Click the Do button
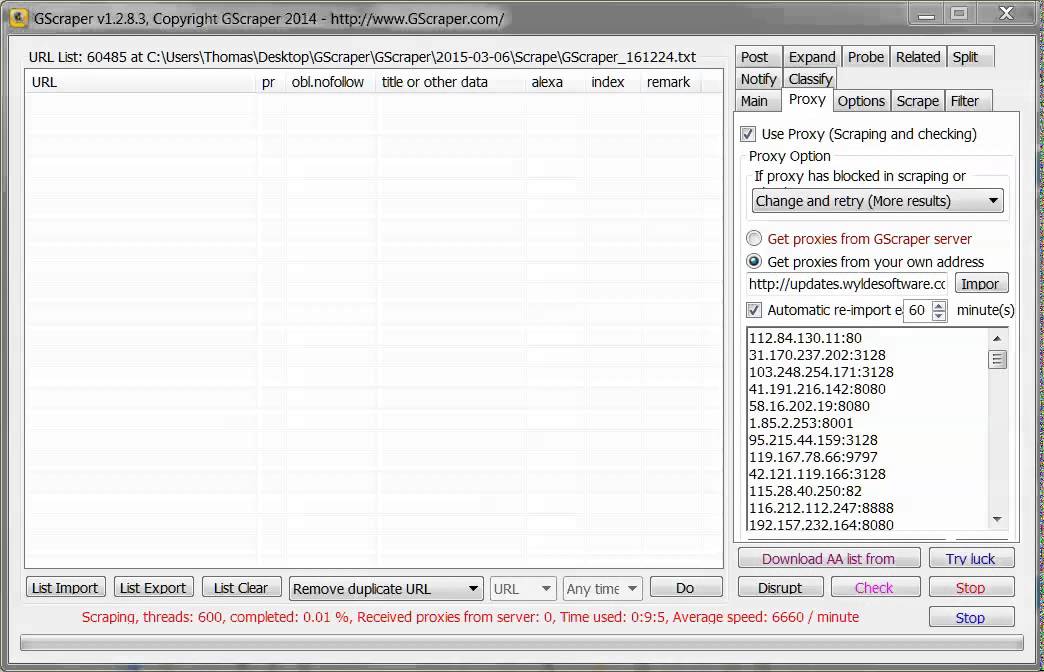The image size is (1044, 672). (x=685, y=587)
